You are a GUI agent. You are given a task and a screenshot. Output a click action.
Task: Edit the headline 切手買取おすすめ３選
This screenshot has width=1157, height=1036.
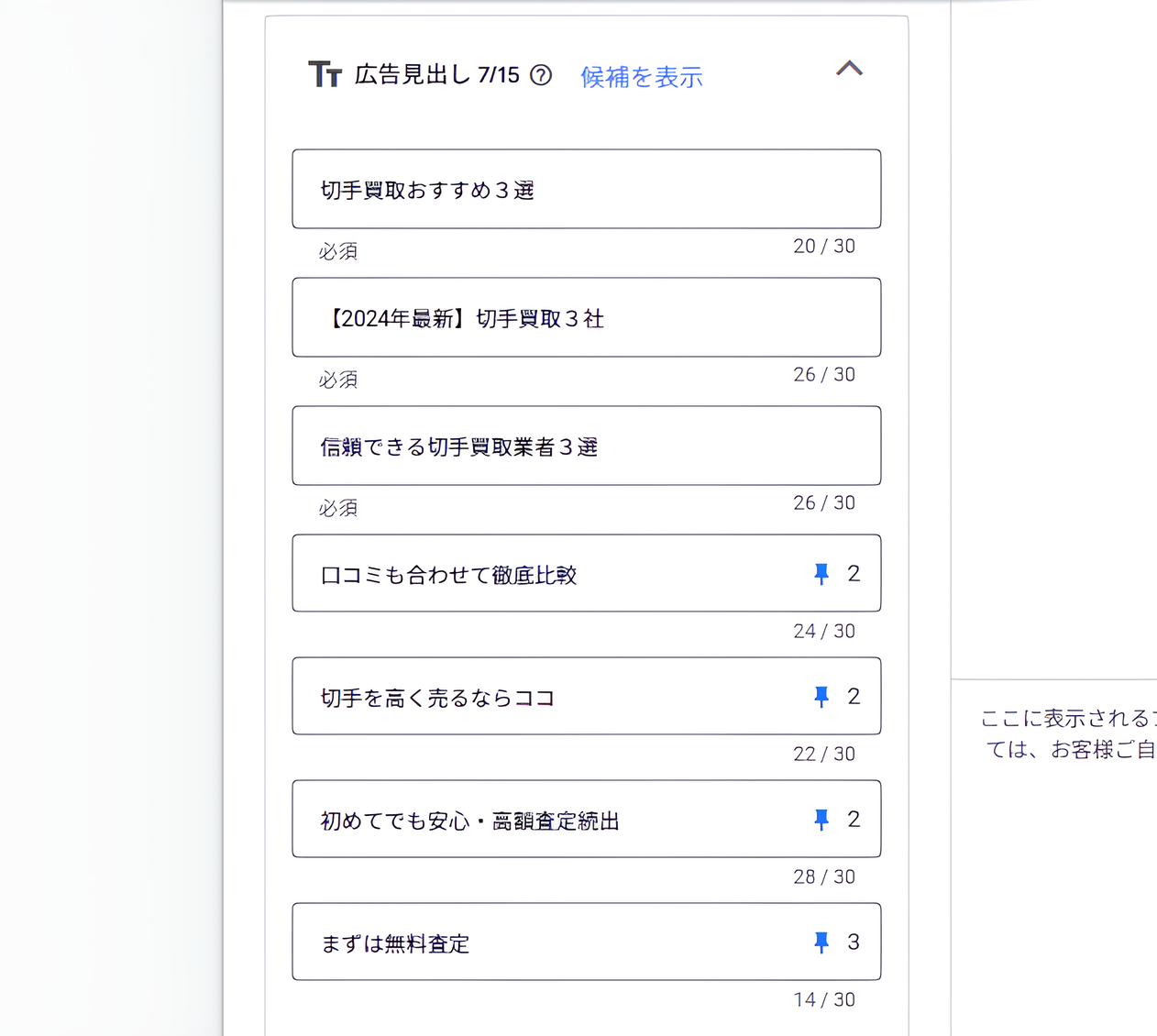586,189
